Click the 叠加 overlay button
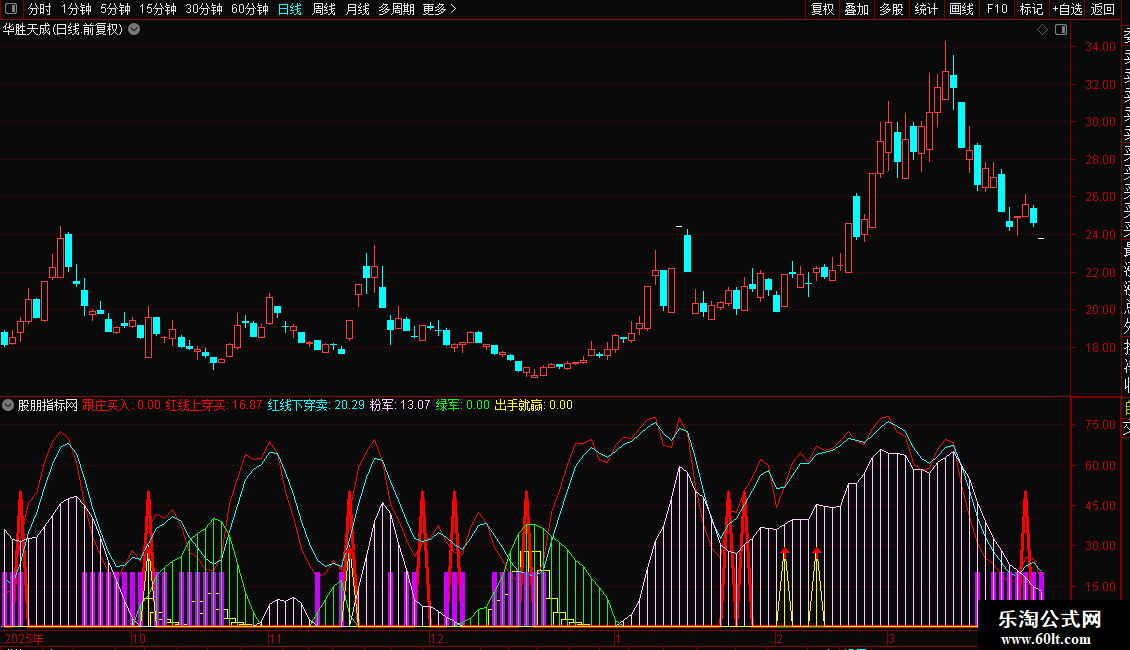 [857, 9]
